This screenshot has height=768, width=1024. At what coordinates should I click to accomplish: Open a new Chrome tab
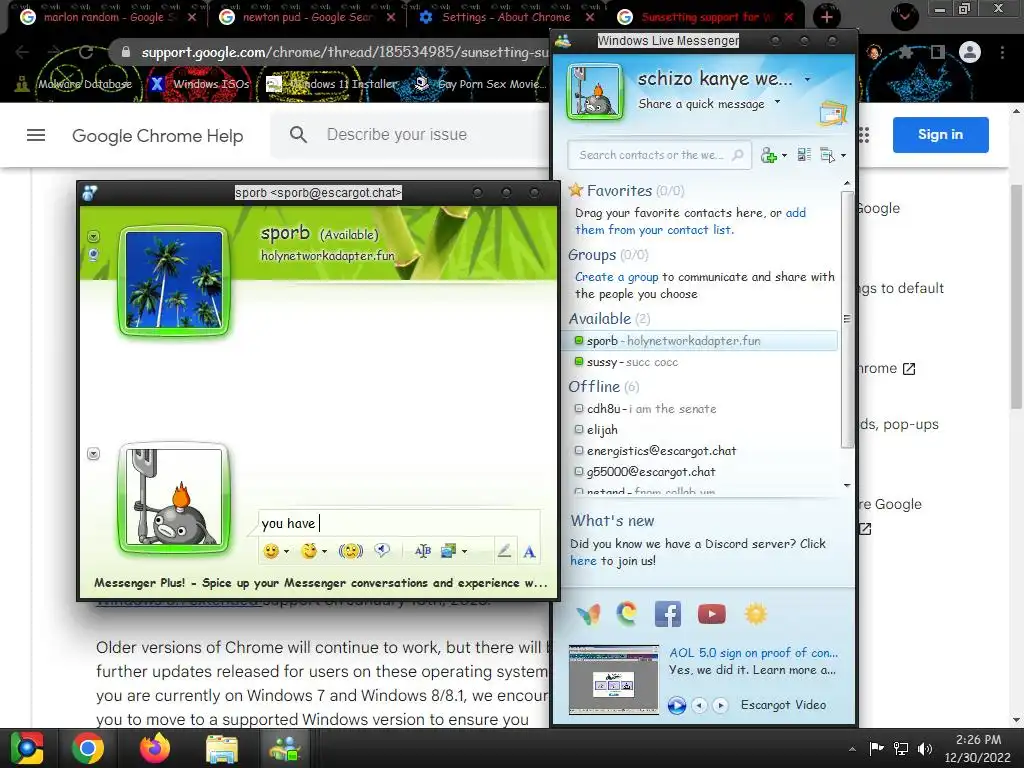pyautogui.click(x=827, y=17)
